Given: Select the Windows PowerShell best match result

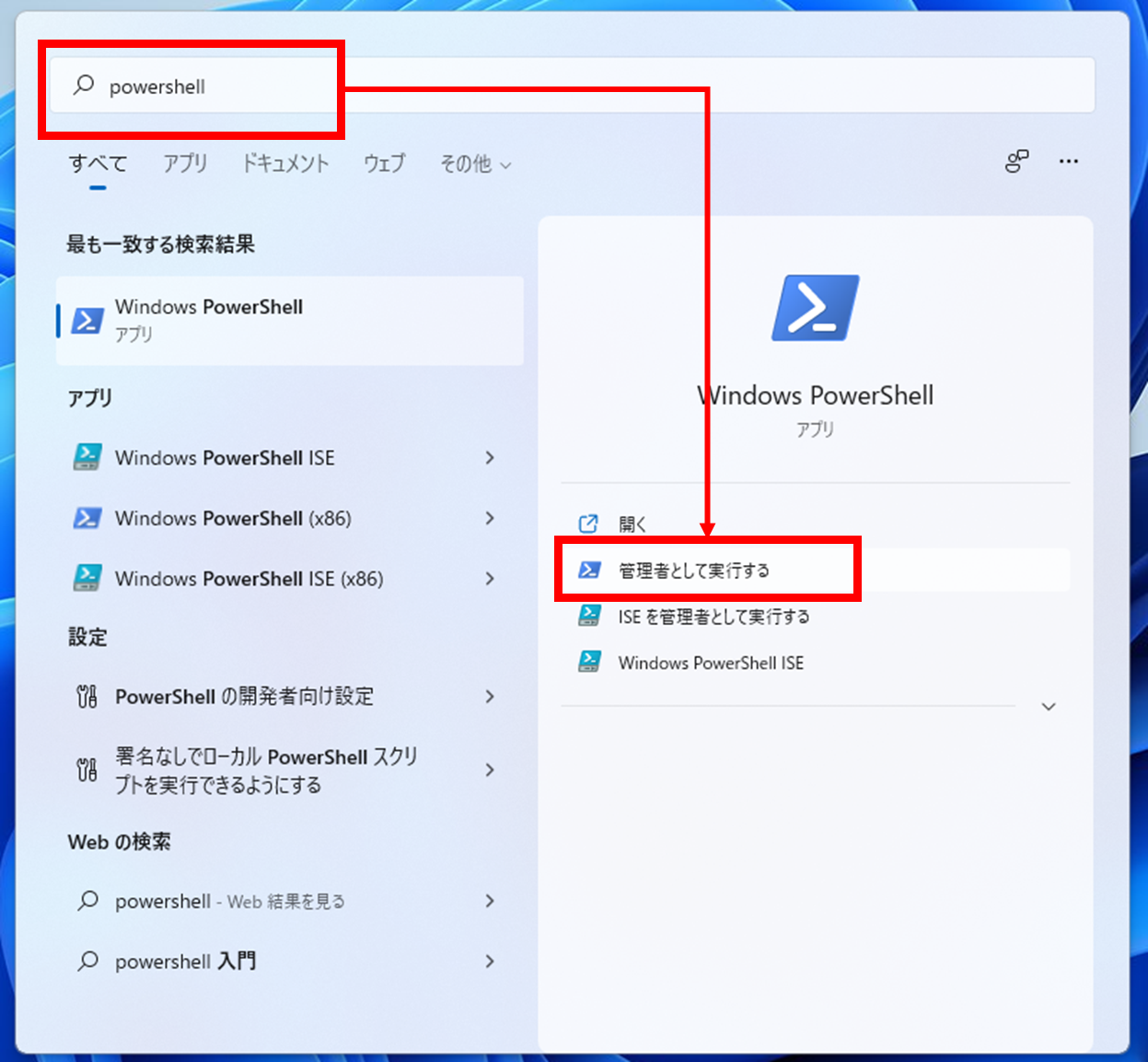Looking at the screenshot, I should [x=290, y=320].
